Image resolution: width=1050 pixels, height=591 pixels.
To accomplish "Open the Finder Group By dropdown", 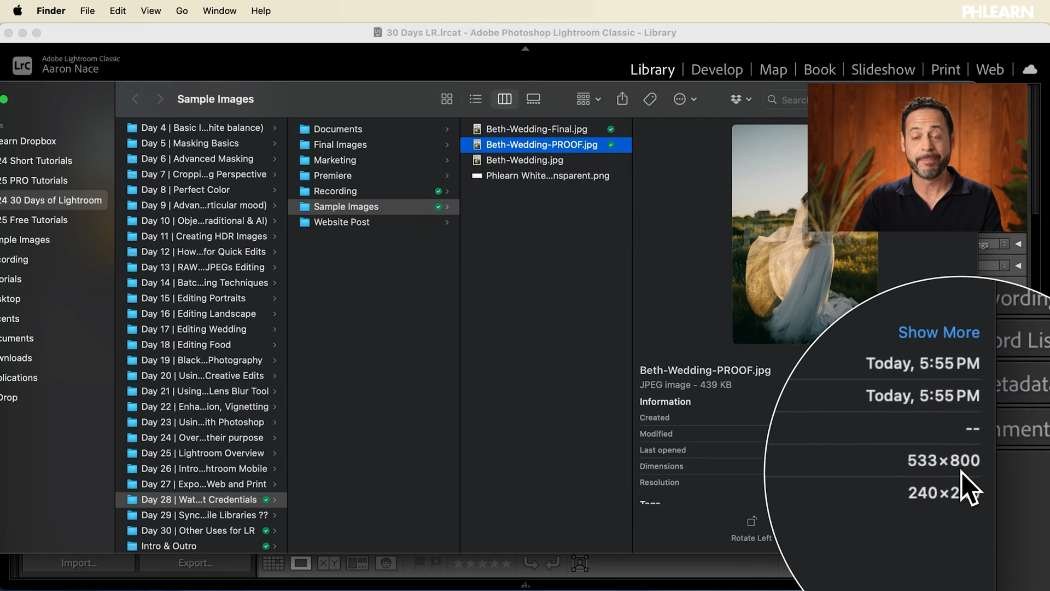I will 589,99.
